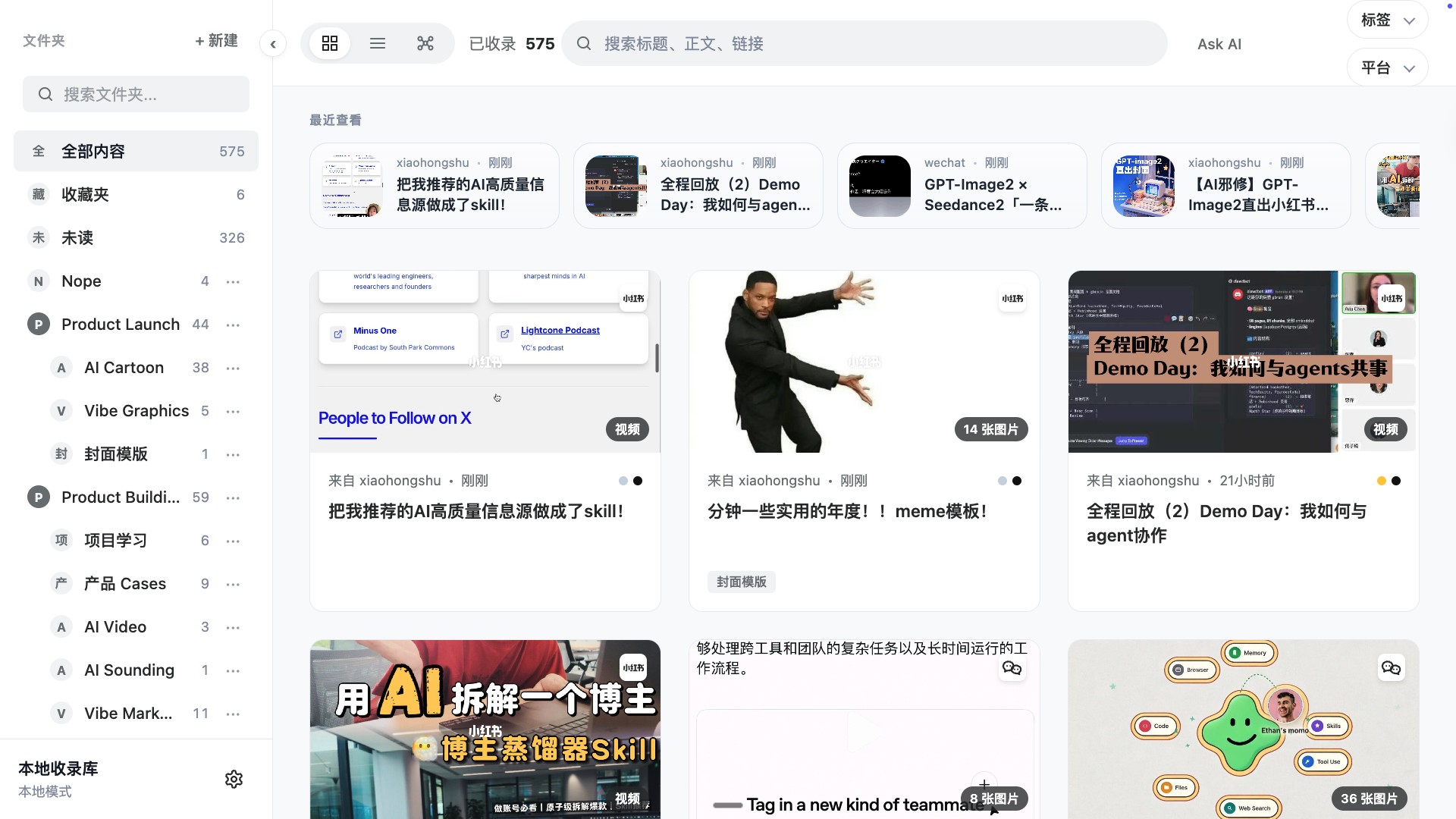Click status color dots on People to Follow card

(x=630, y=481)
